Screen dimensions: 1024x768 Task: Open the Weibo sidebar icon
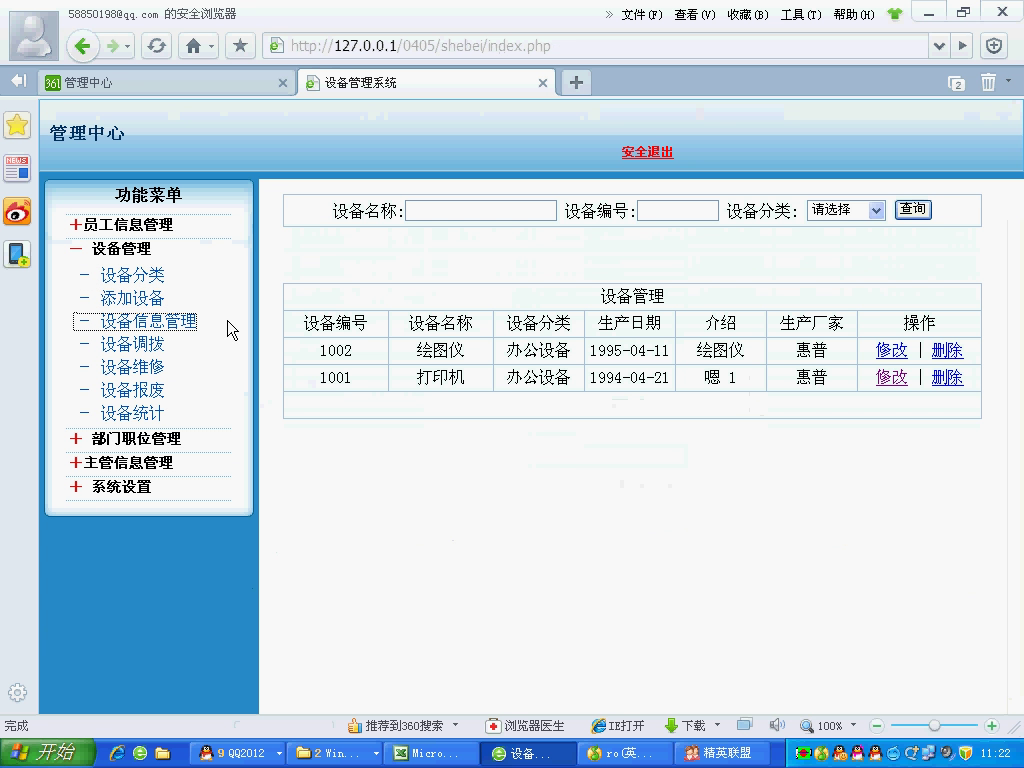[18, 212]
